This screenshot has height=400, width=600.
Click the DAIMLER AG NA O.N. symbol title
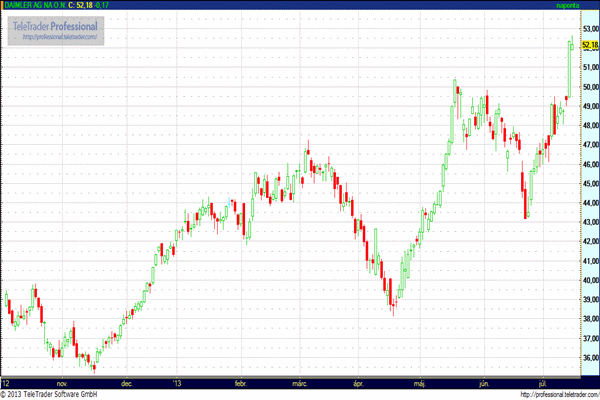coord(32,7)
